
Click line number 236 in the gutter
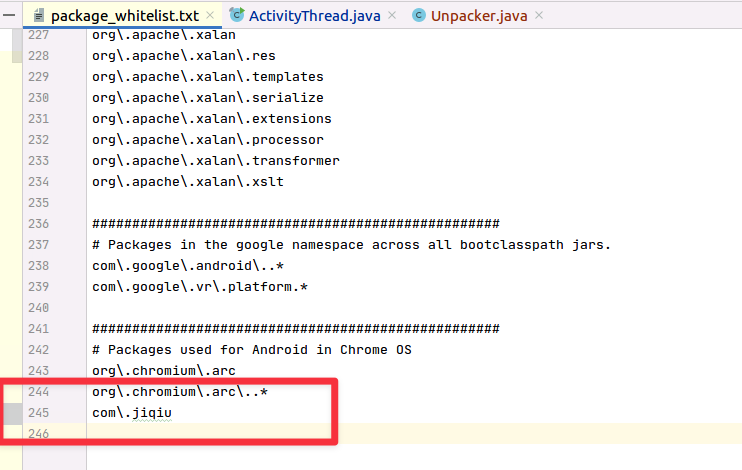click(x=38, y=224)
